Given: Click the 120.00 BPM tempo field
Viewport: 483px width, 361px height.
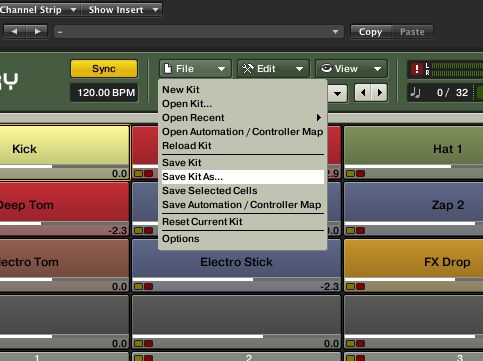Looking at the screenshot, I should click(x=104, y=92).
